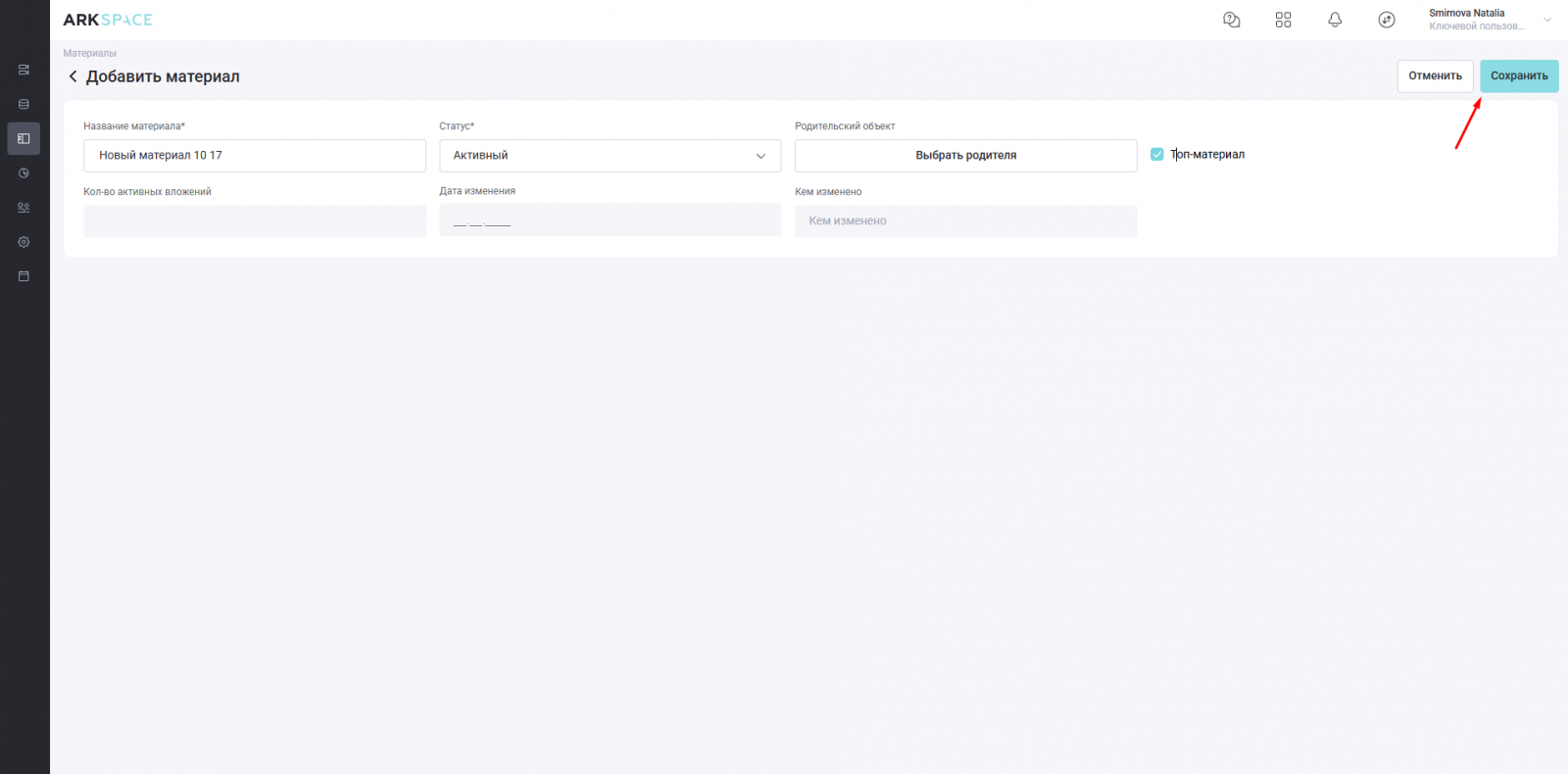Click the ARKSPACE logo
Image resolution: width=1568 pixels, height=774 pixels.
(108, 20)
